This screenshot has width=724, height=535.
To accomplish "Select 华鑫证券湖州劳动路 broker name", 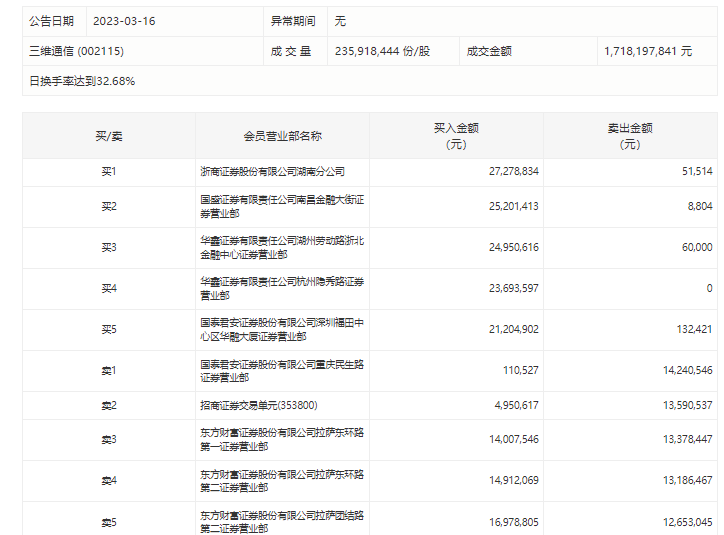I will [282, 247].
